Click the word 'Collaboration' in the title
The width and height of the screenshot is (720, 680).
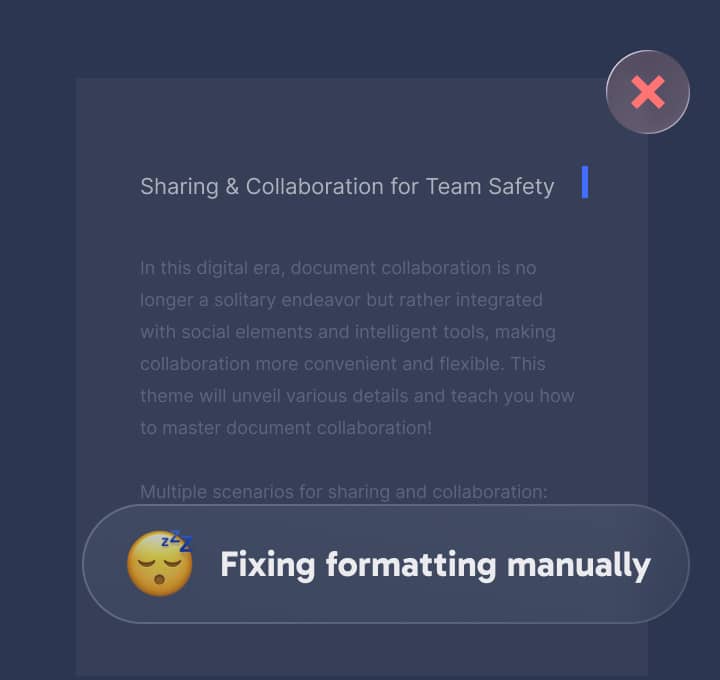coord(315,186)
